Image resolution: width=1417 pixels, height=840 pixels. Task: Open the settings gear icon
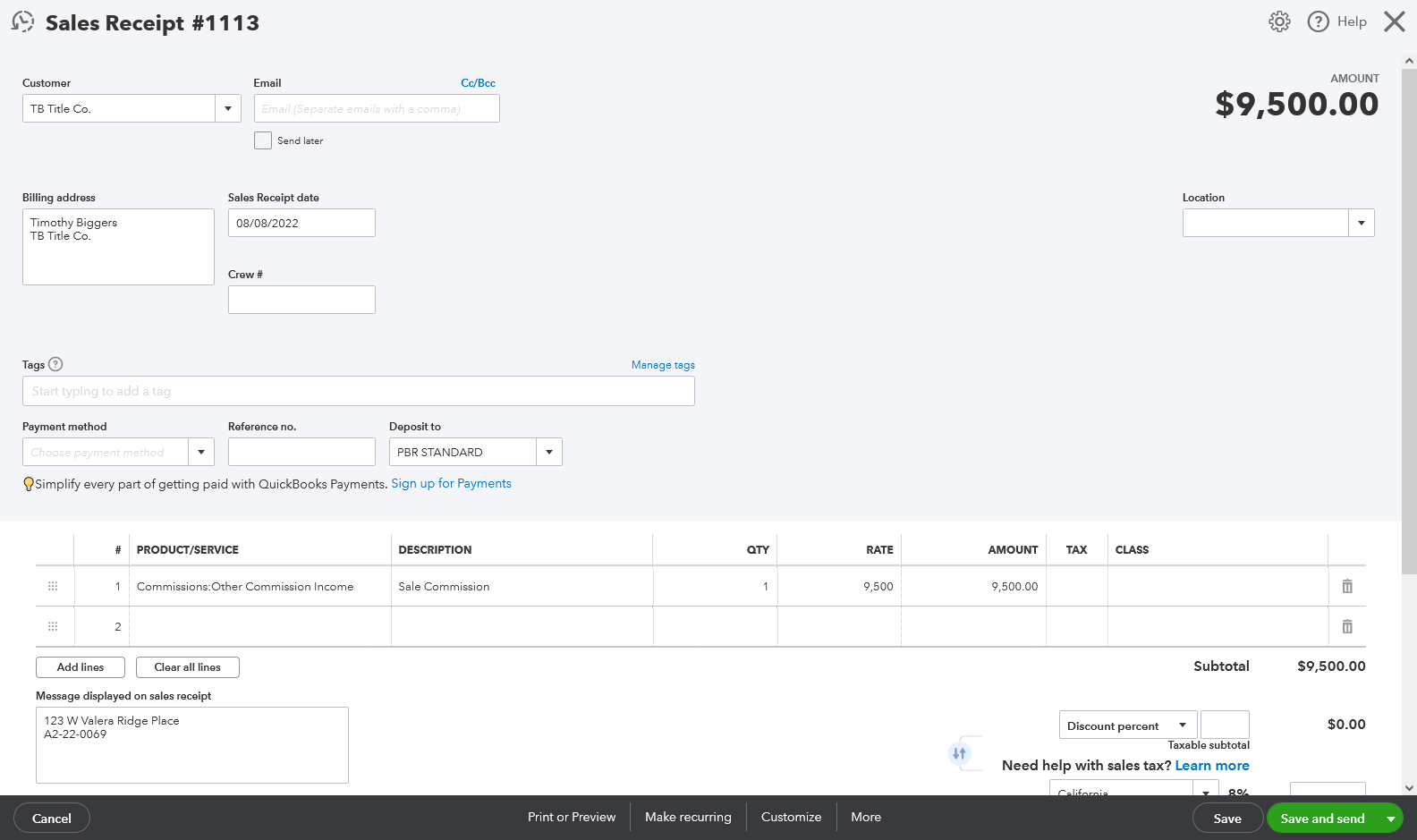click(x=1279, y=22)
